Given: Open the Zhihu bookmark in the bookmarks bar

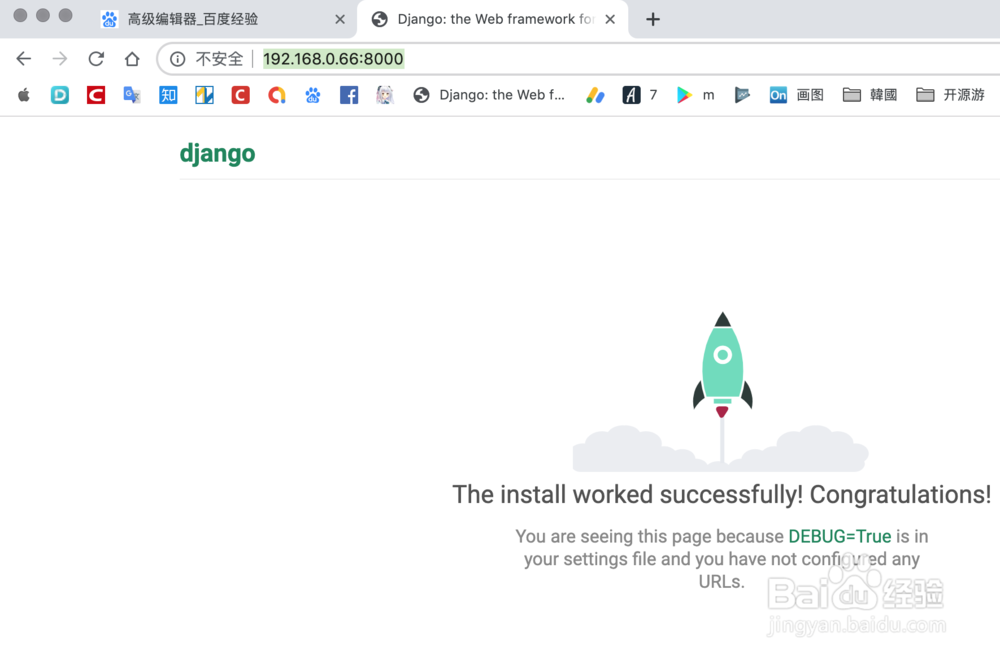Looking at the screenshot, I should (x=168, y=94).
